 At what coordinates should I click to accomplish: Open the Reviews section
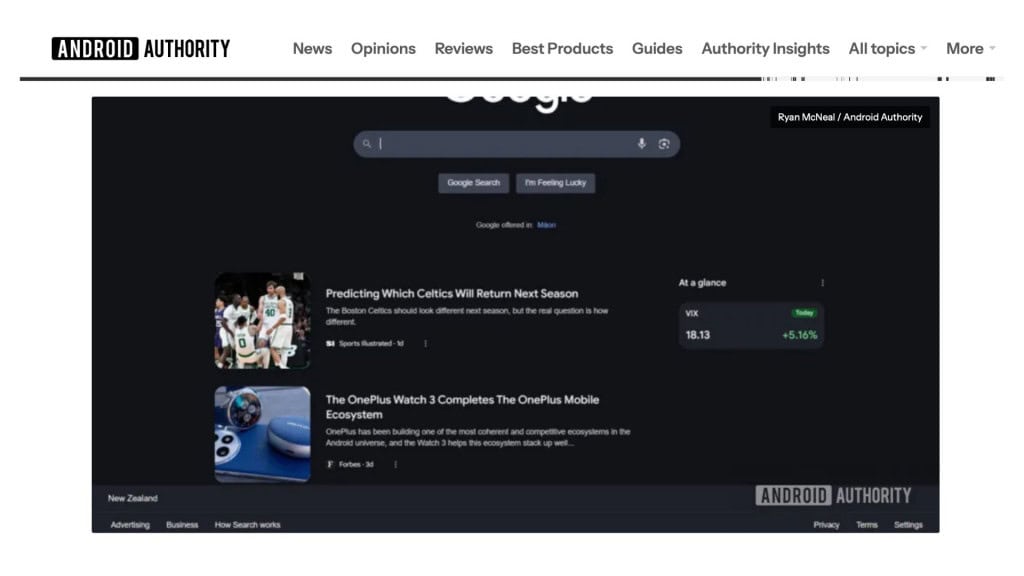(x=464, y=48)
